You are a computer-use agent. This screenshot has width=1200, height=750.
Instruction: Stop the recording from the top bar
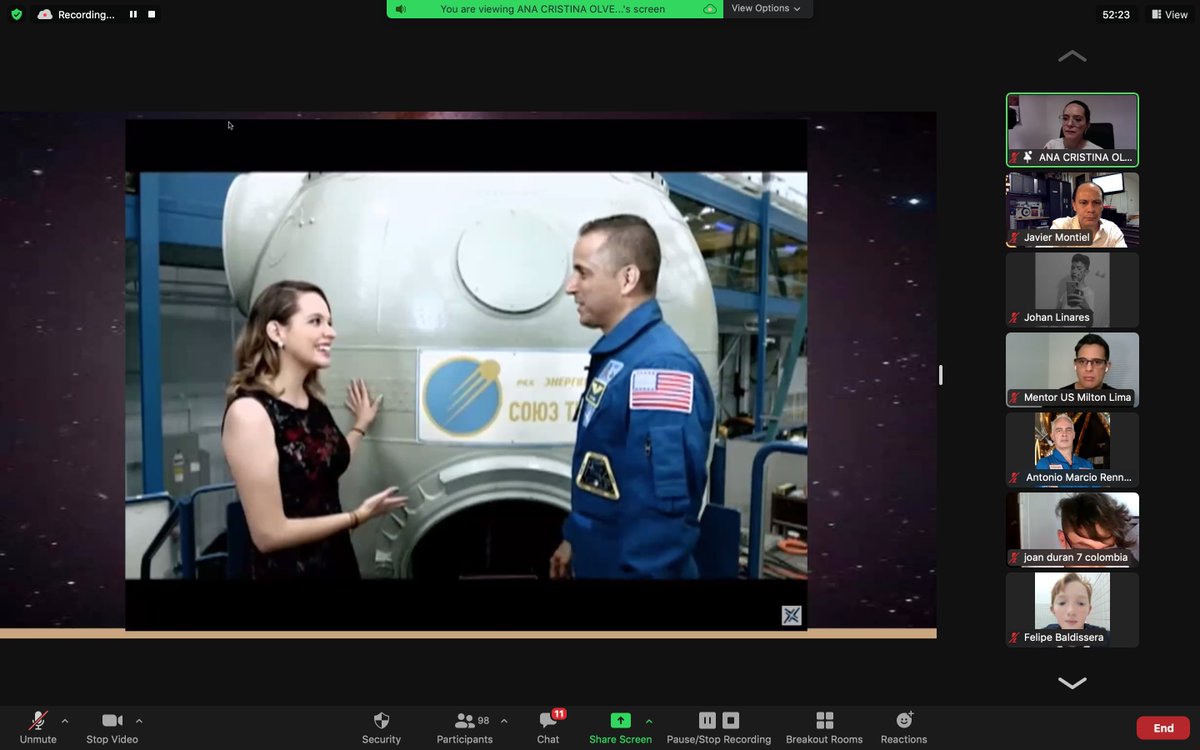point(152,14)
